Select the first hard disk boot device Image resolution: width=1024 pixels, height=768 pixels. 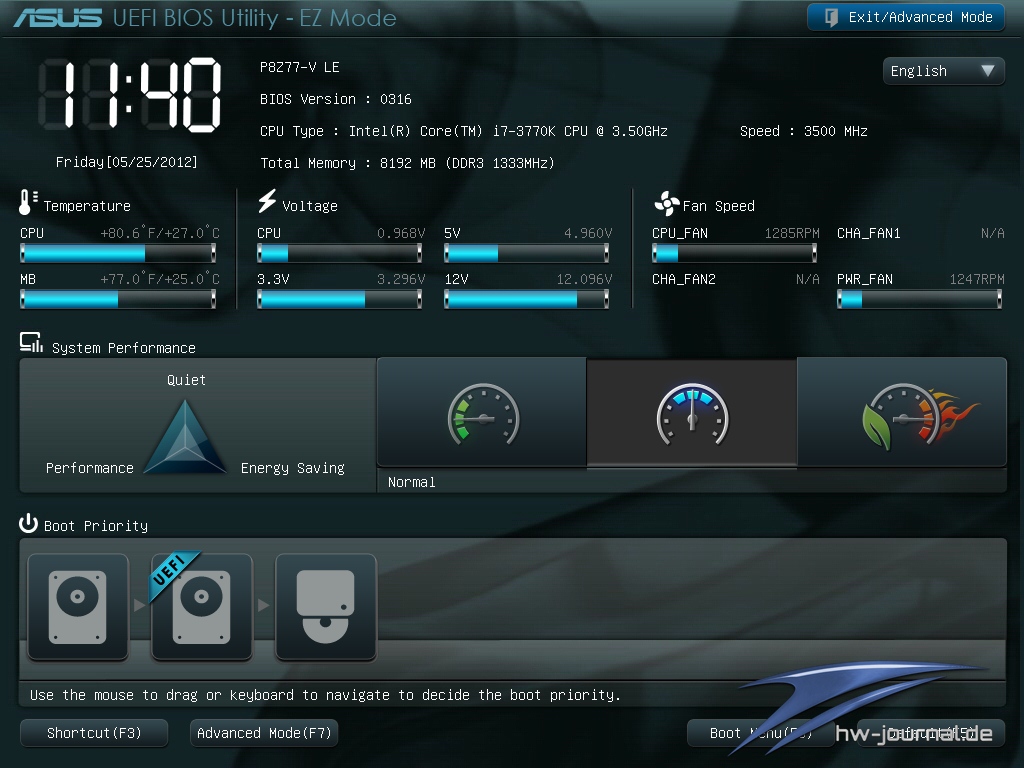(78, 607)
